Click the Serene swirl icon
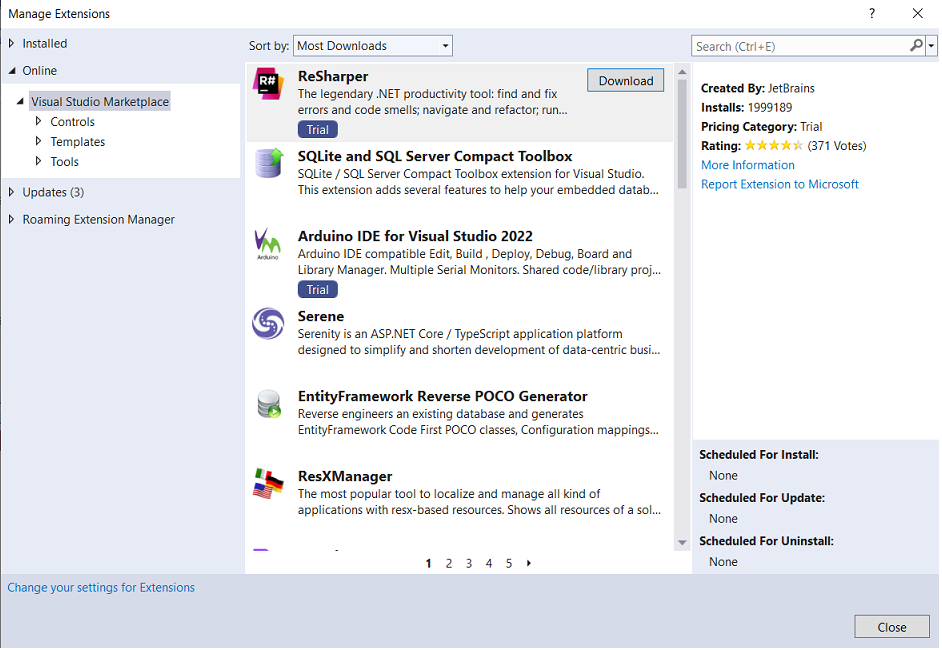Screen dimensions: 942x650 268,323
